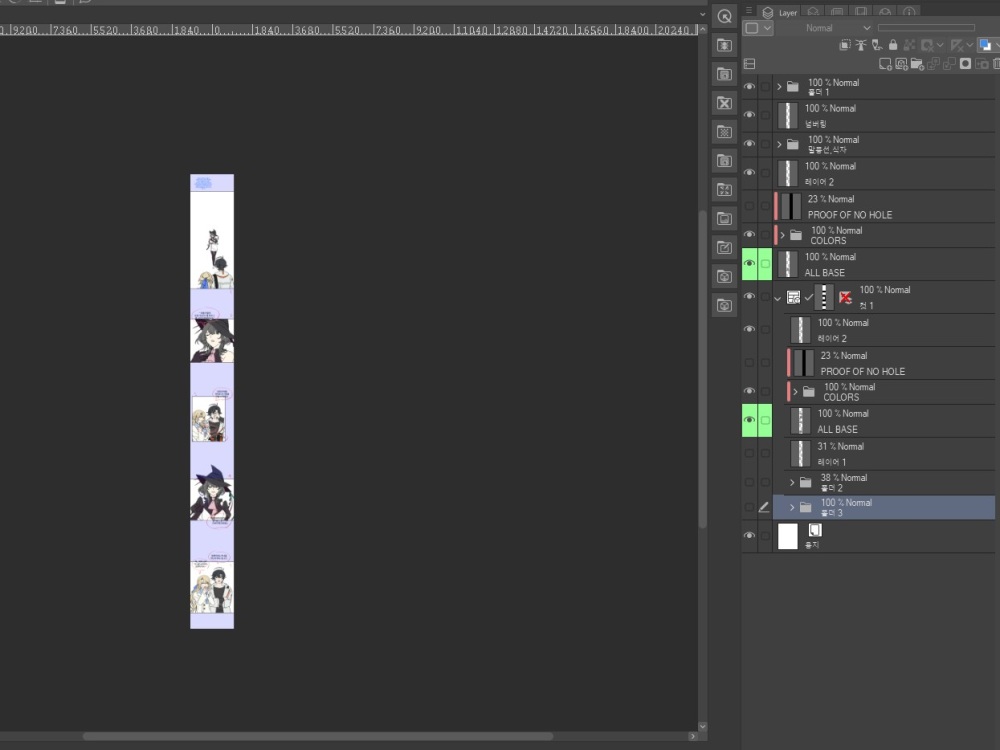Select the 용지 paper layer

[x=884, y=536]
